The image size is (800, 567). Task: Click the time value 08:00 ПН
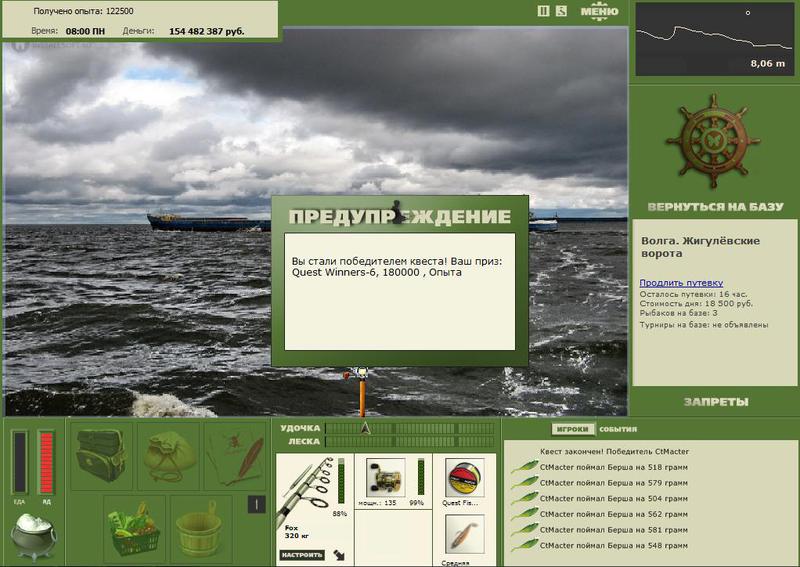pyautogui.click(x=85, y=31)
